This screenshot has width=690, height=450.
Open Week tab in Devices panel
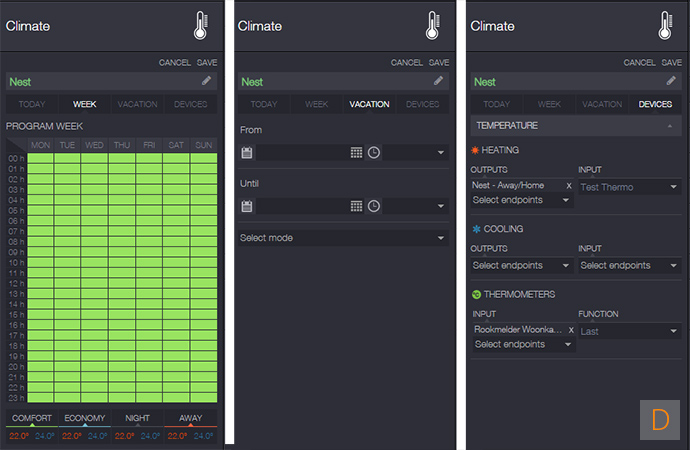(x=549, y=104)
